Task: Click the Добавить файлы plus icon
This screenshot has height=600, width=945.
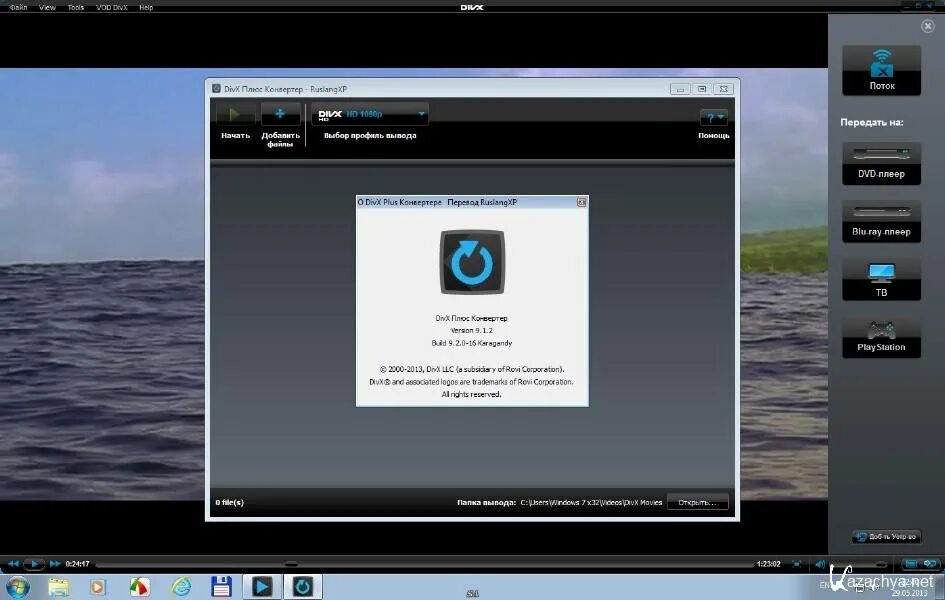Action: 280,113
